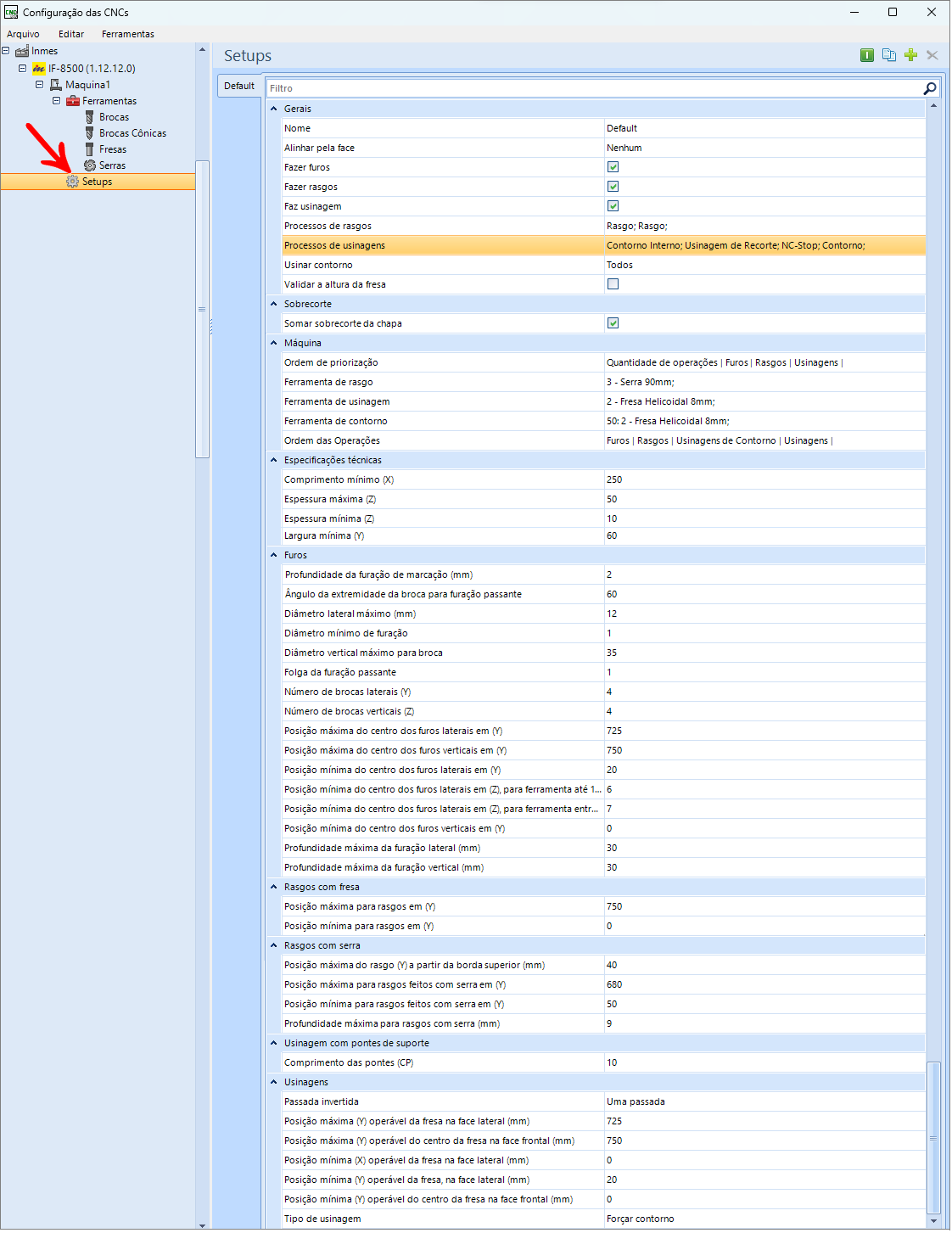This screenshot has height=1233, width=952.
Task: Click the green I icon in Setups header
Action: tap(867, 55)
